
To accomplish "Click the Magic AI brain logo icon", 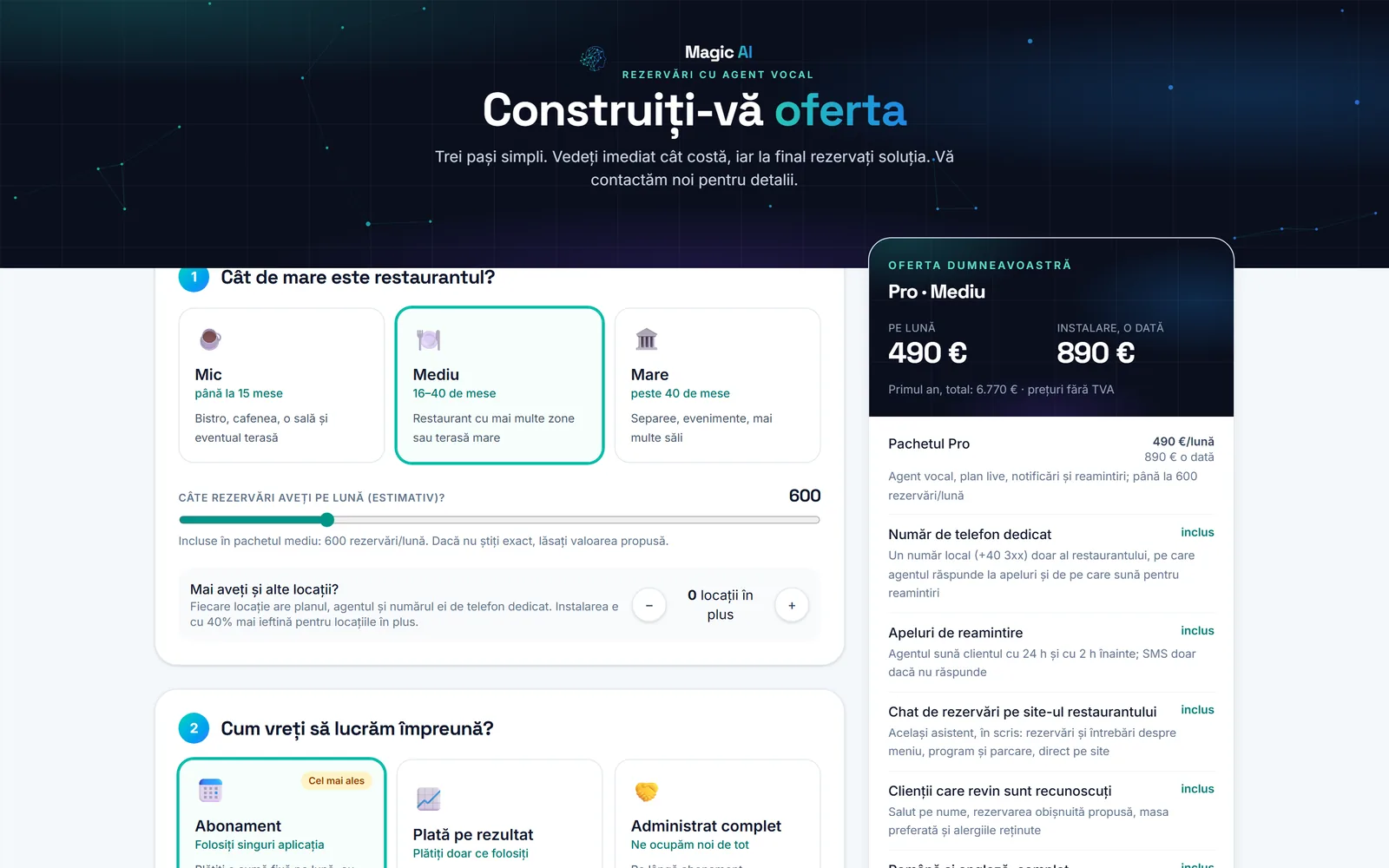I will click(x=593, y=58).
